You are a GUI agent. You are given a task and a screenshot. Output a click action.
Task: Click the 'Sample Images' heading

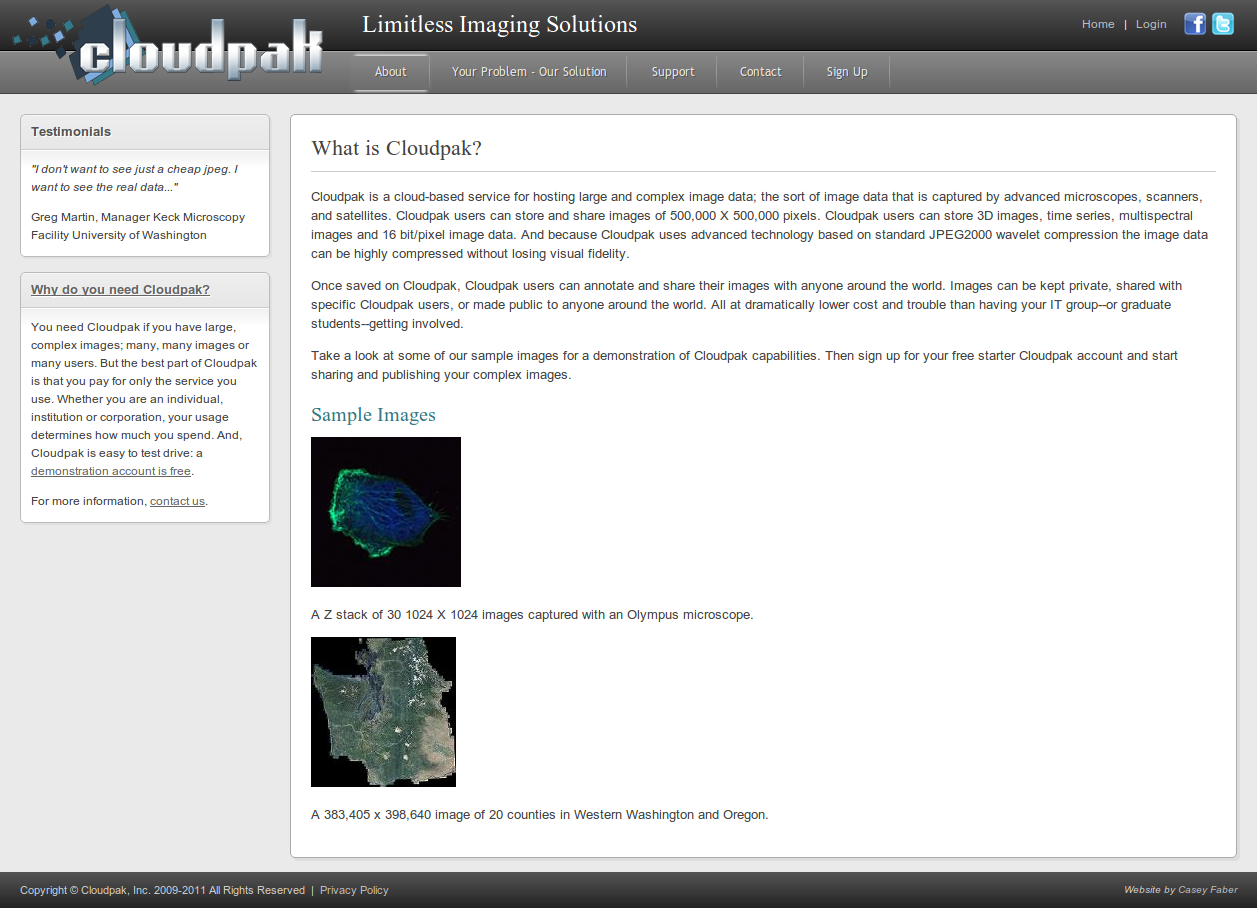[x=373, y=414]
